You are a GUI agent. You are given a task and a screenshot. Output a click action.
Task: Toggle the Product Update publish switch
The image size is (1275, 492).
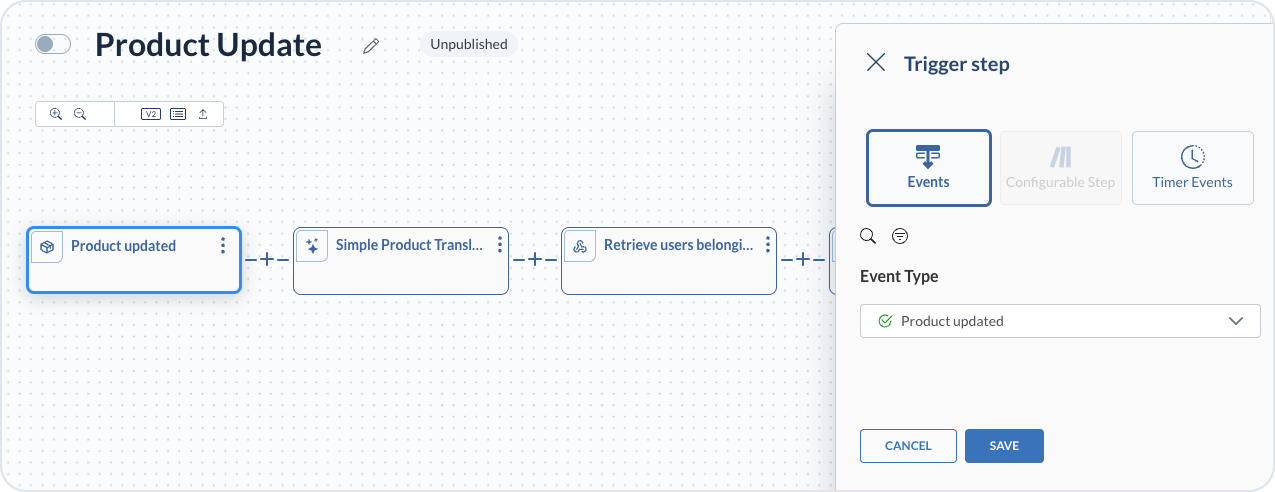pyautogui.click(x=53, y=44)
